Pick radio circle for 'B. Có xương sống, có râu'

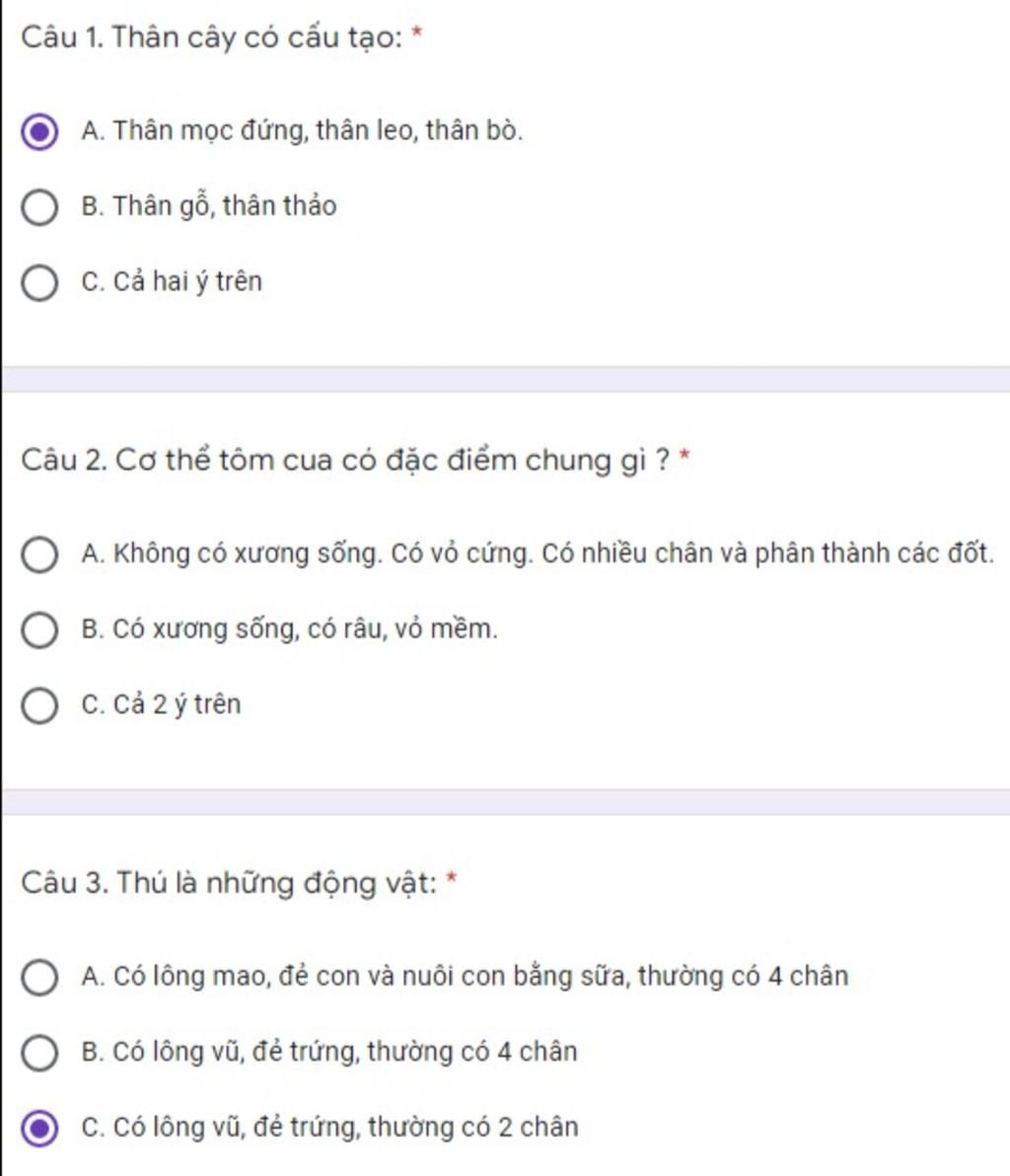click(39, 630)
